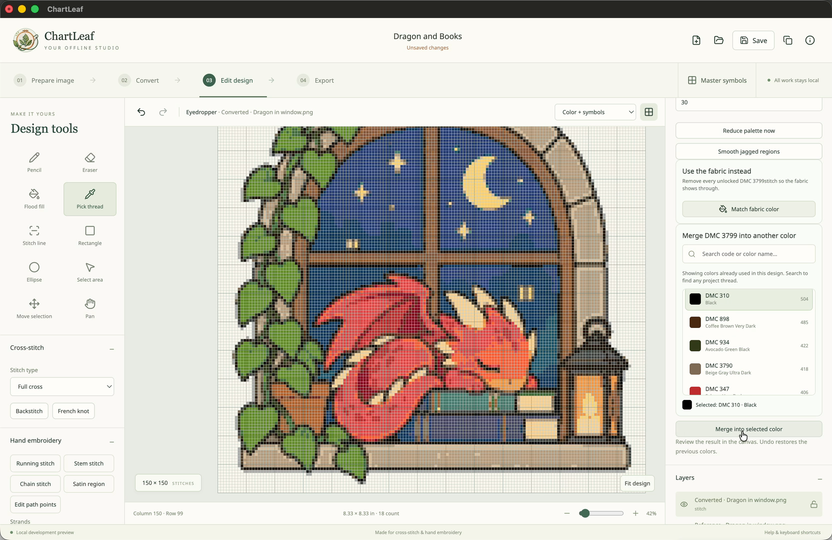
Task: Click the 42% zoom value
Action: click(651, 513)
